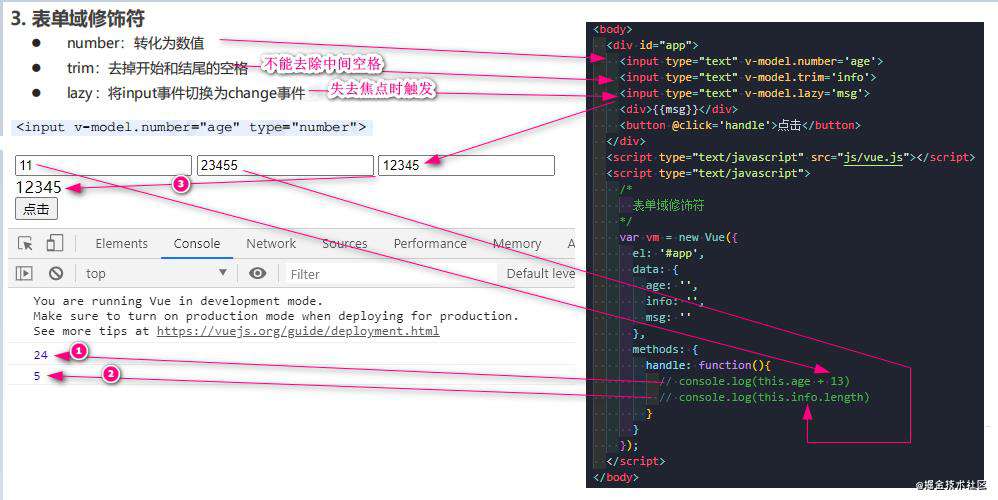
Task: Click the console.log(this.info.length) line
Action: point(764,397)
